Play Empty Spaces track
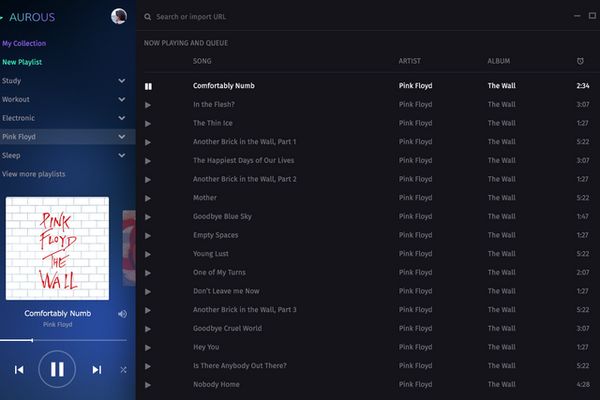 click(148, 236)
